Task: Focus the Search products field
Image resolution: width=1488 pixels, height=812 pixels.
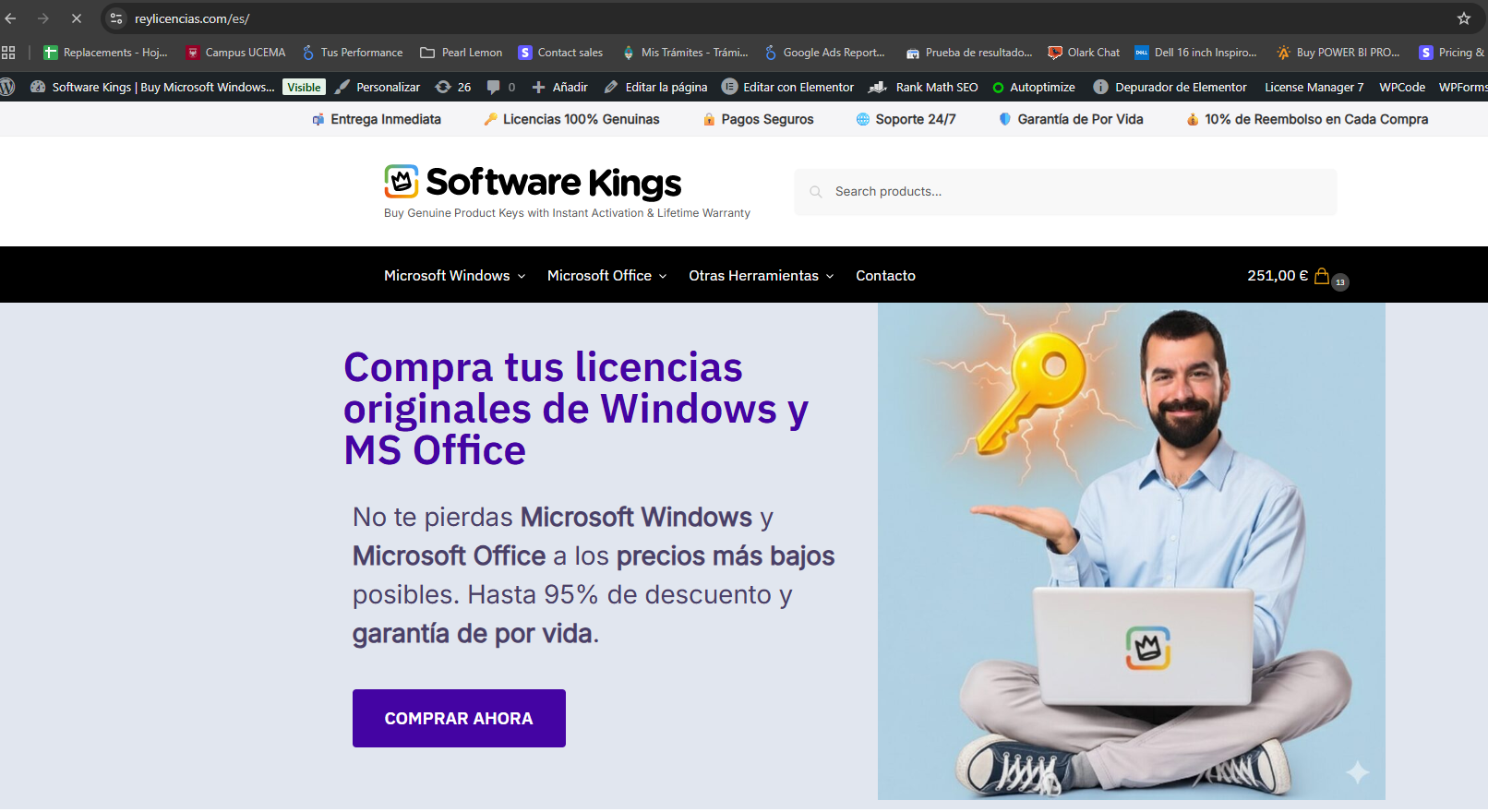Action: point(1065,192)
